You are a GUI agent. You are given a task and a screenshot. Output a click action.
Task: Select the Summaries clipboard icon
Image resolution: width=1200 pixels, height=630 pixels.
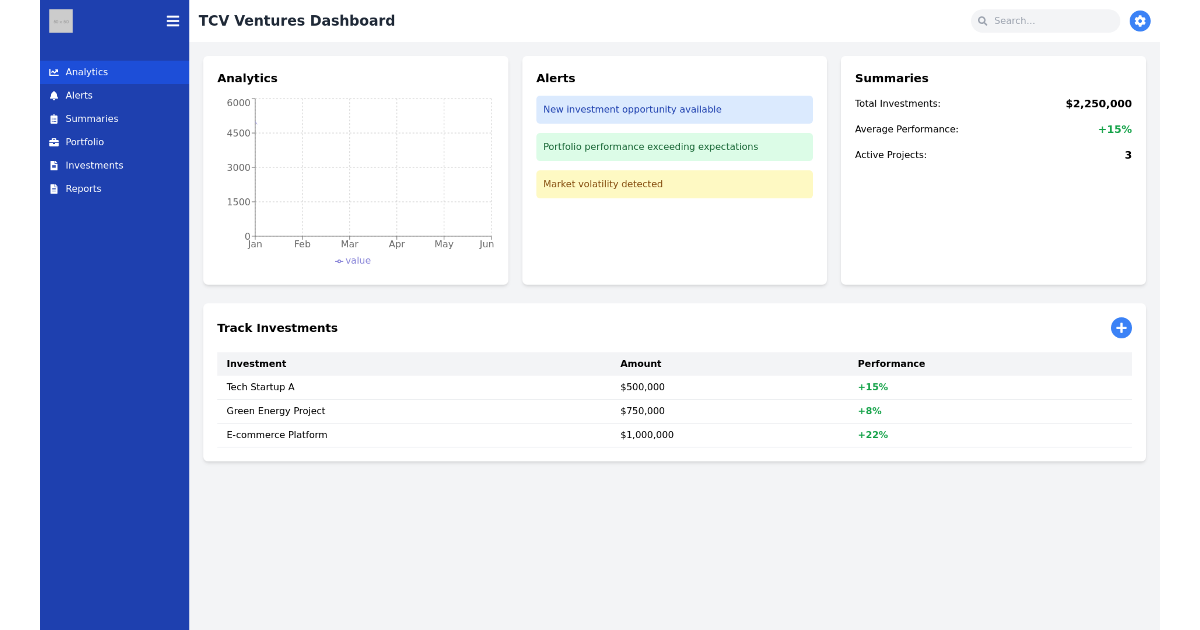(54, 118)
